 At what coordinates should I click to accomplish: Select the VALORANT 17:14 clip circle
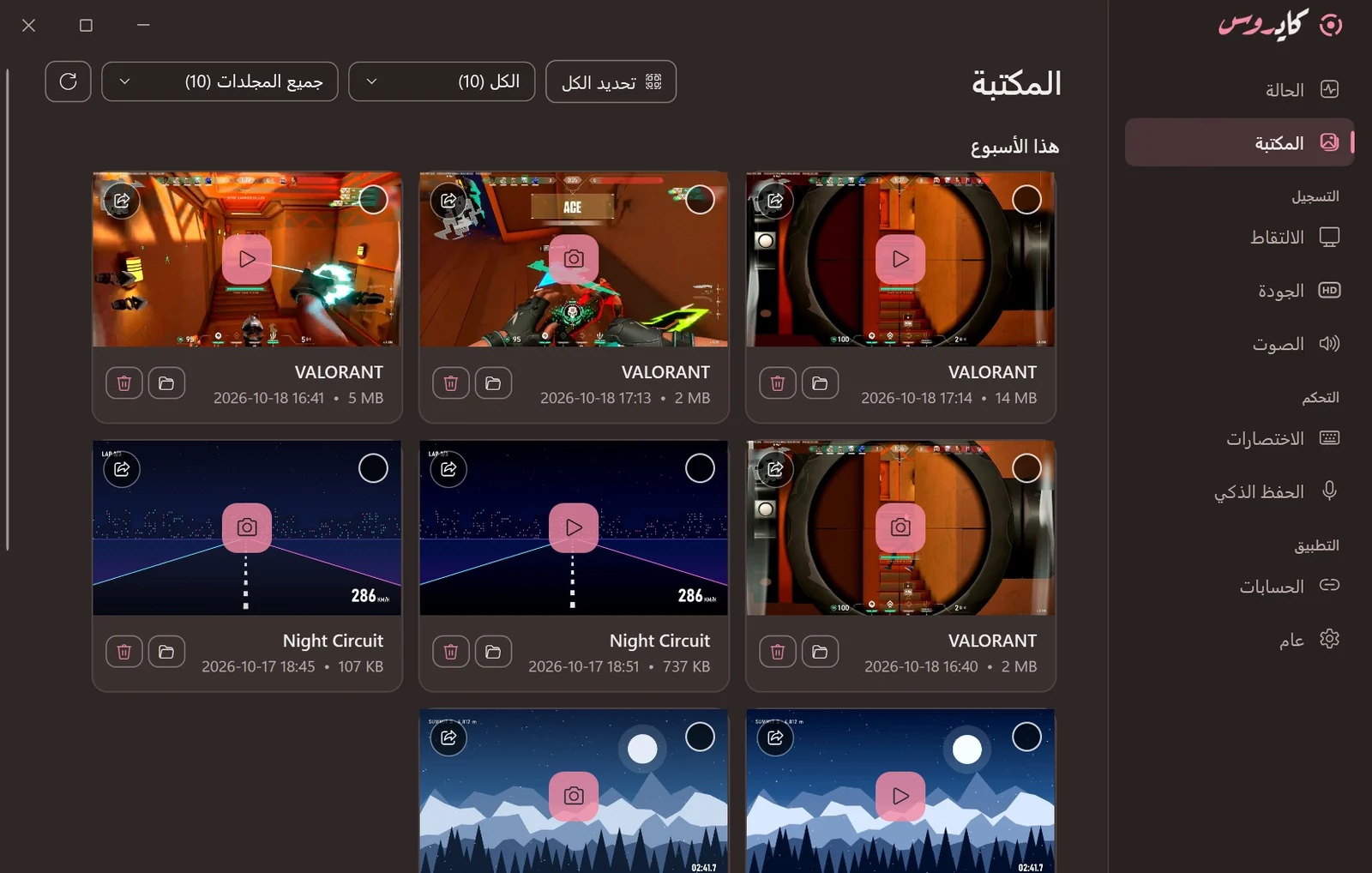[x=1026, y=200]
